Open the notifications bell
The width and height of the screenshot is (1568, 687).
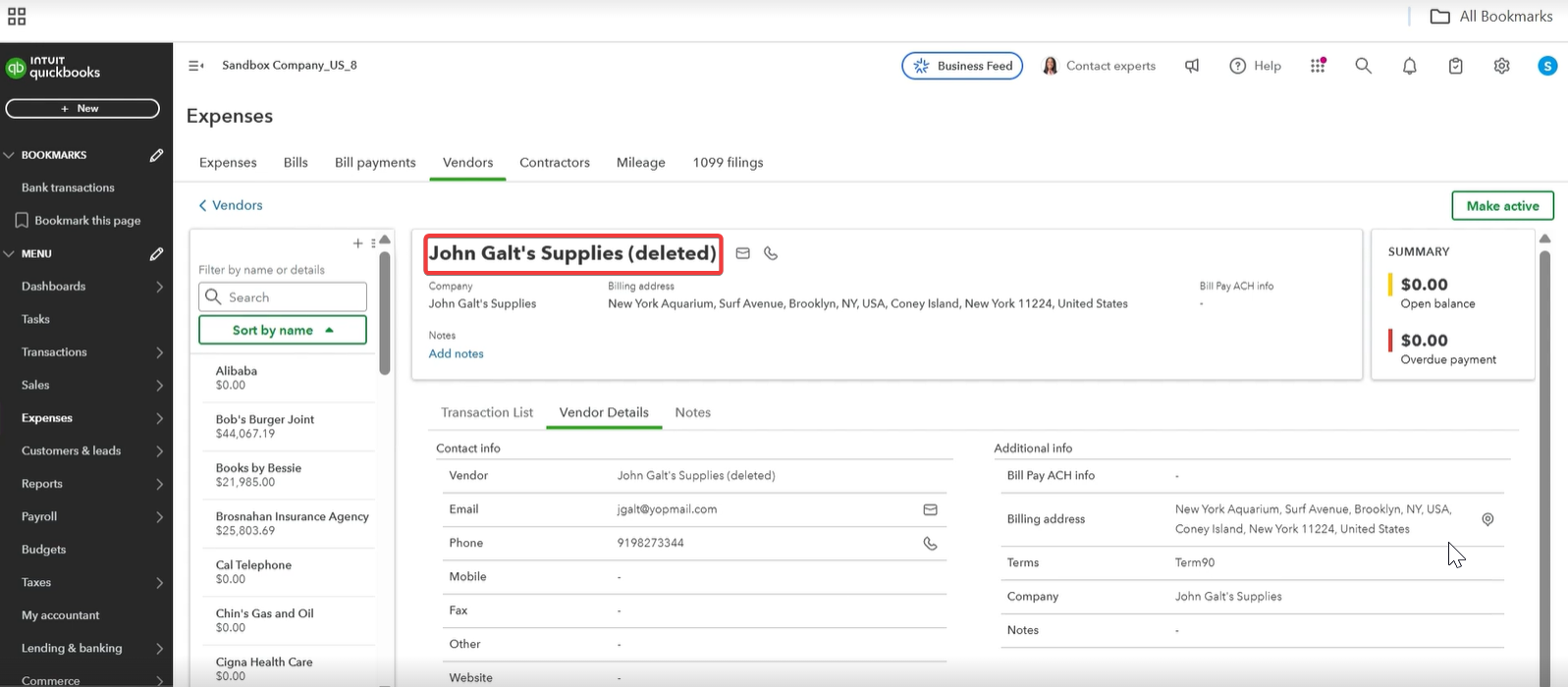pyautogui.click(x=1409, y=66)
